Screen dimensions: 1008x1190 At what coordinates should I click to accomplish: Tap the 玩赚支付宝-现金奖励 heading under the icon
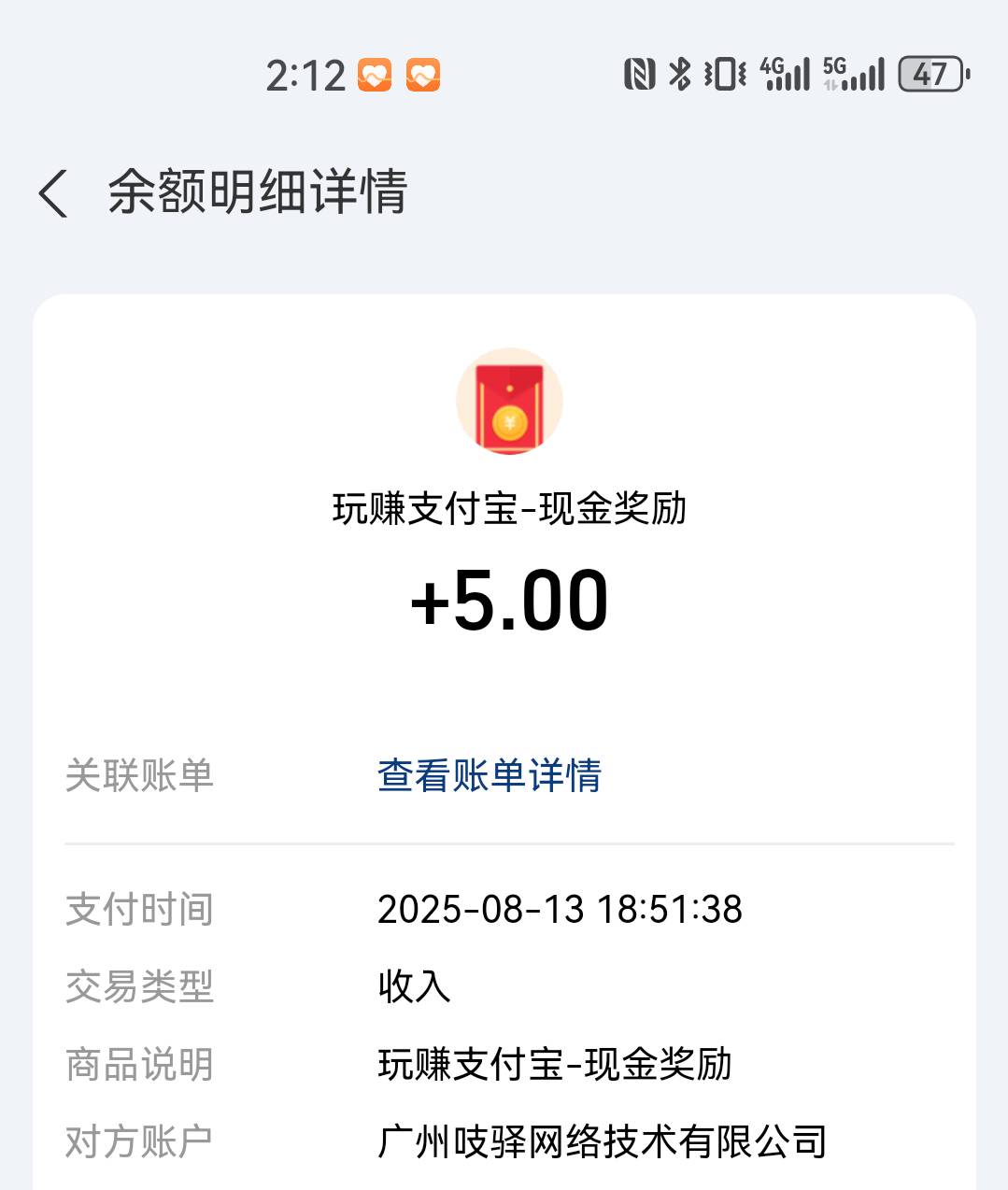tap(510, 509)
